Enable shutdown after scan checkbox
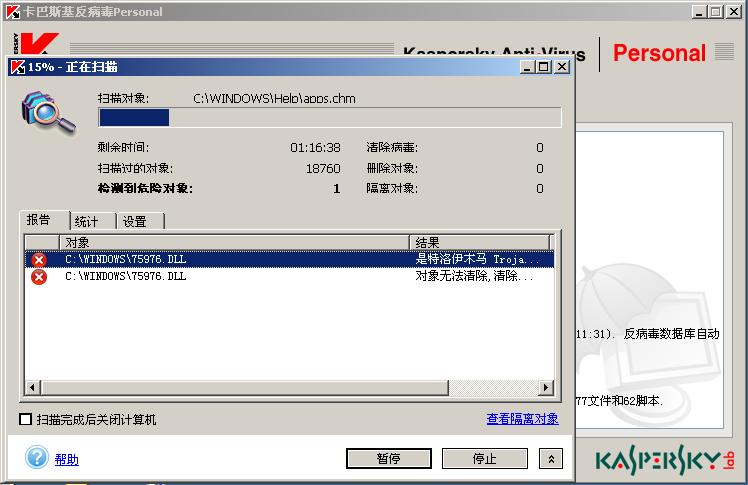This screenshot has height=485, width=748. (25, 419)
